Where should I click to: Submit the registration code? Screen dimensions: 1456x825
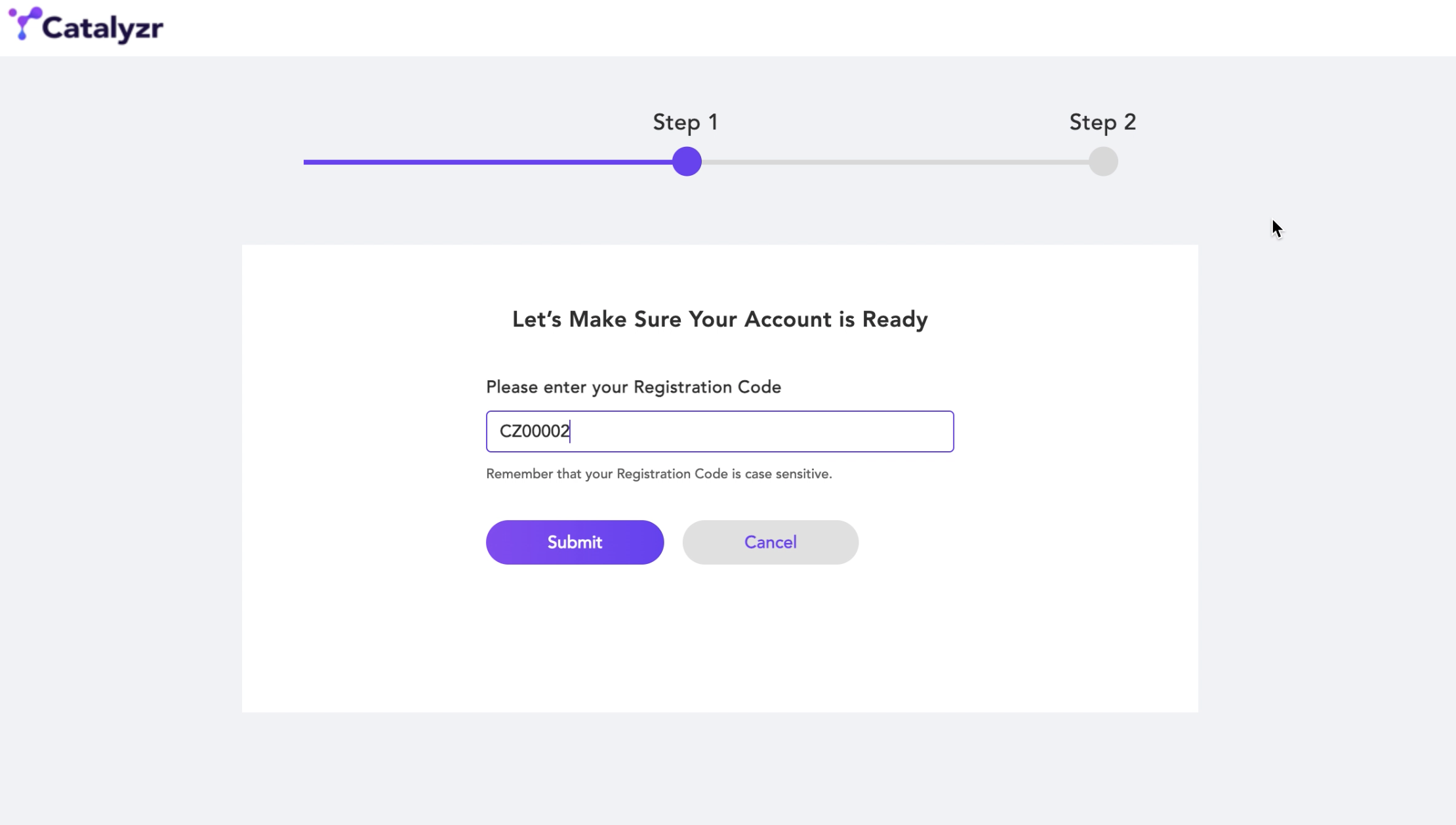pyautogui.click(x=575, y=542)
